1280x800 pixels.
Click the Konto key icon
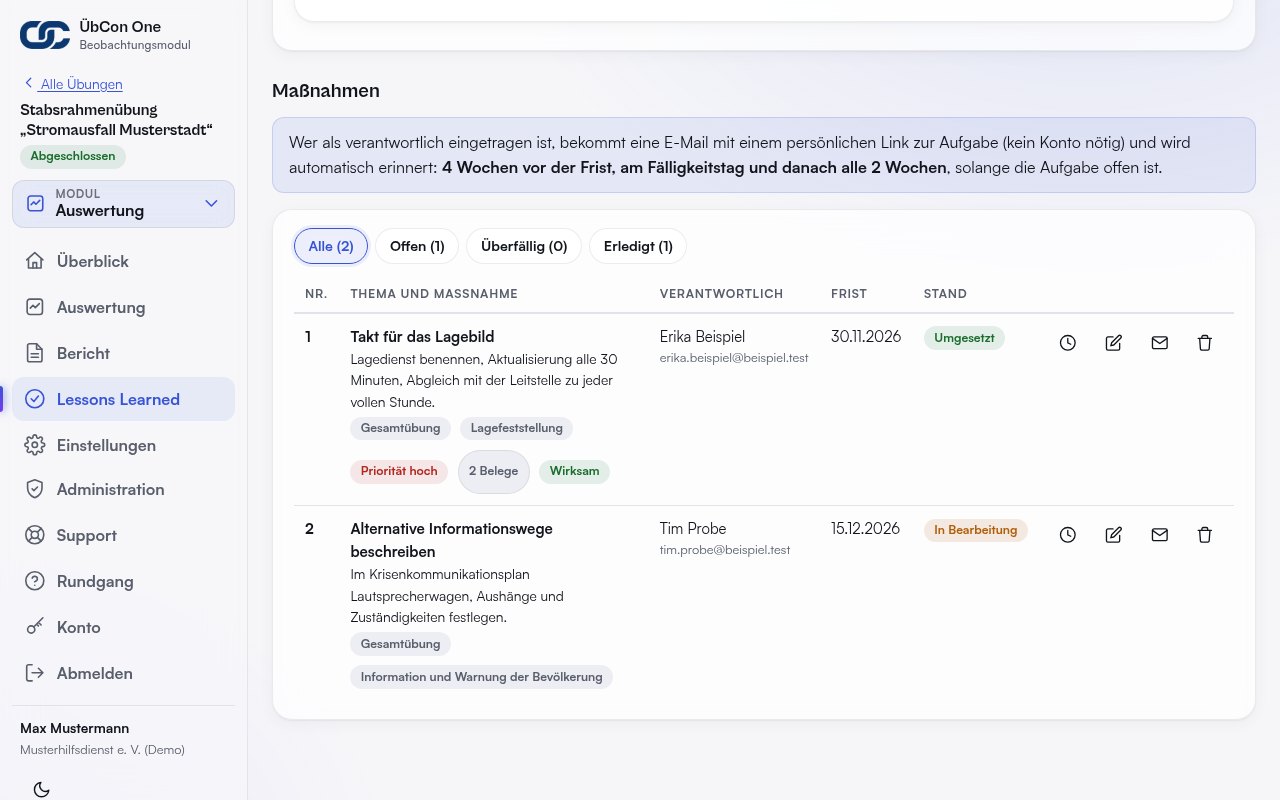click(35, 627)
